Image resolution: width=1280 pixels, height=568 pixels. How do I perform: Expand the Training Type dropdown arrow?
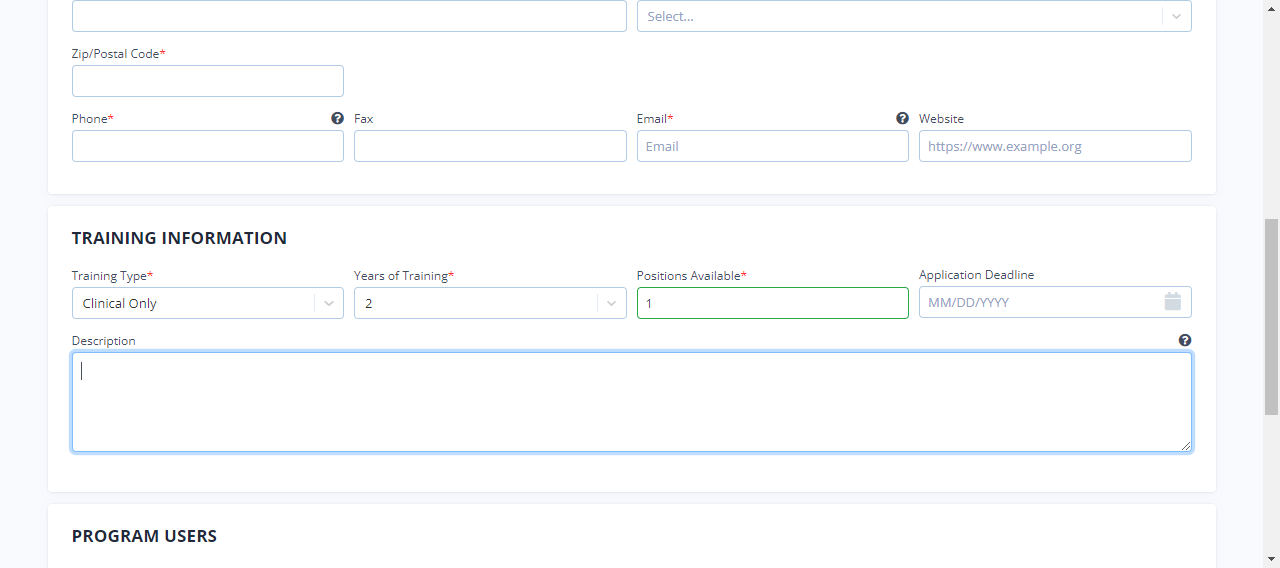tap(329, 303)
